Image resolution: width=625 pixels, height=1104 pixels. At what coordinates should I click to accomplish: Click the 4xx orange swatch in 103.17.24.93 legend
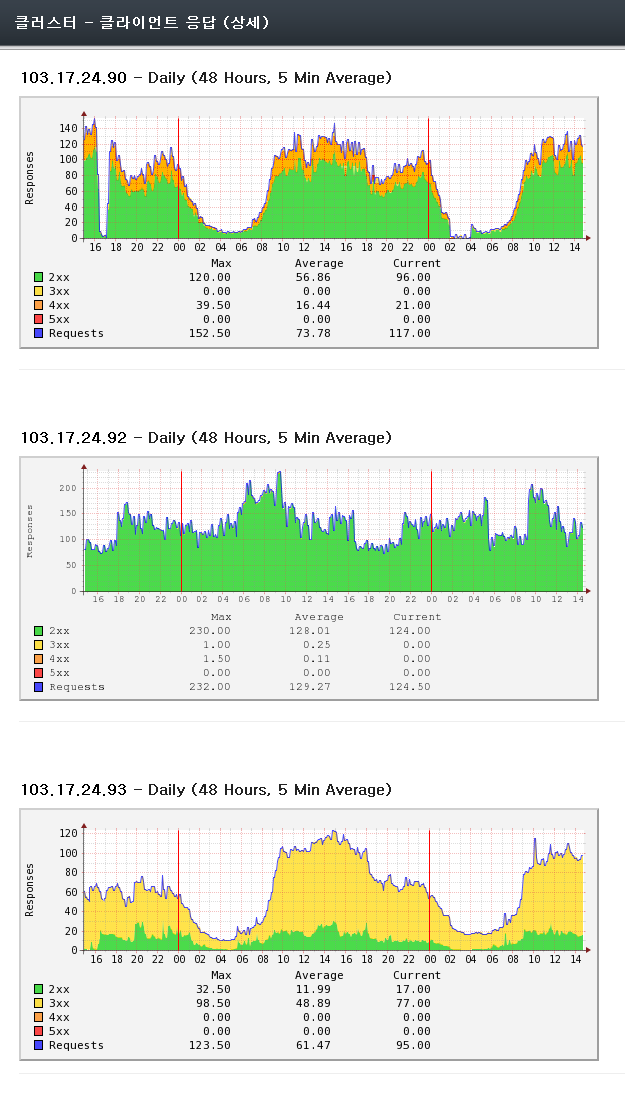click(x=39, y=1017)
